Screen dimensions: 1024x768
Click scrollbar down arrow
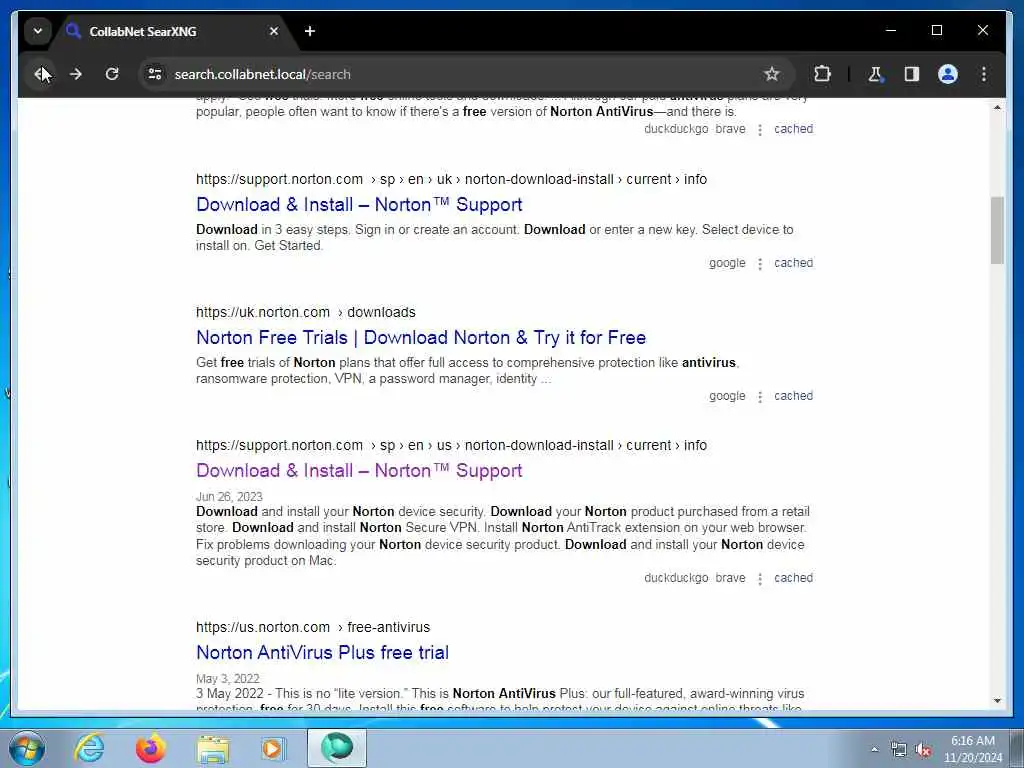[997, 701]
